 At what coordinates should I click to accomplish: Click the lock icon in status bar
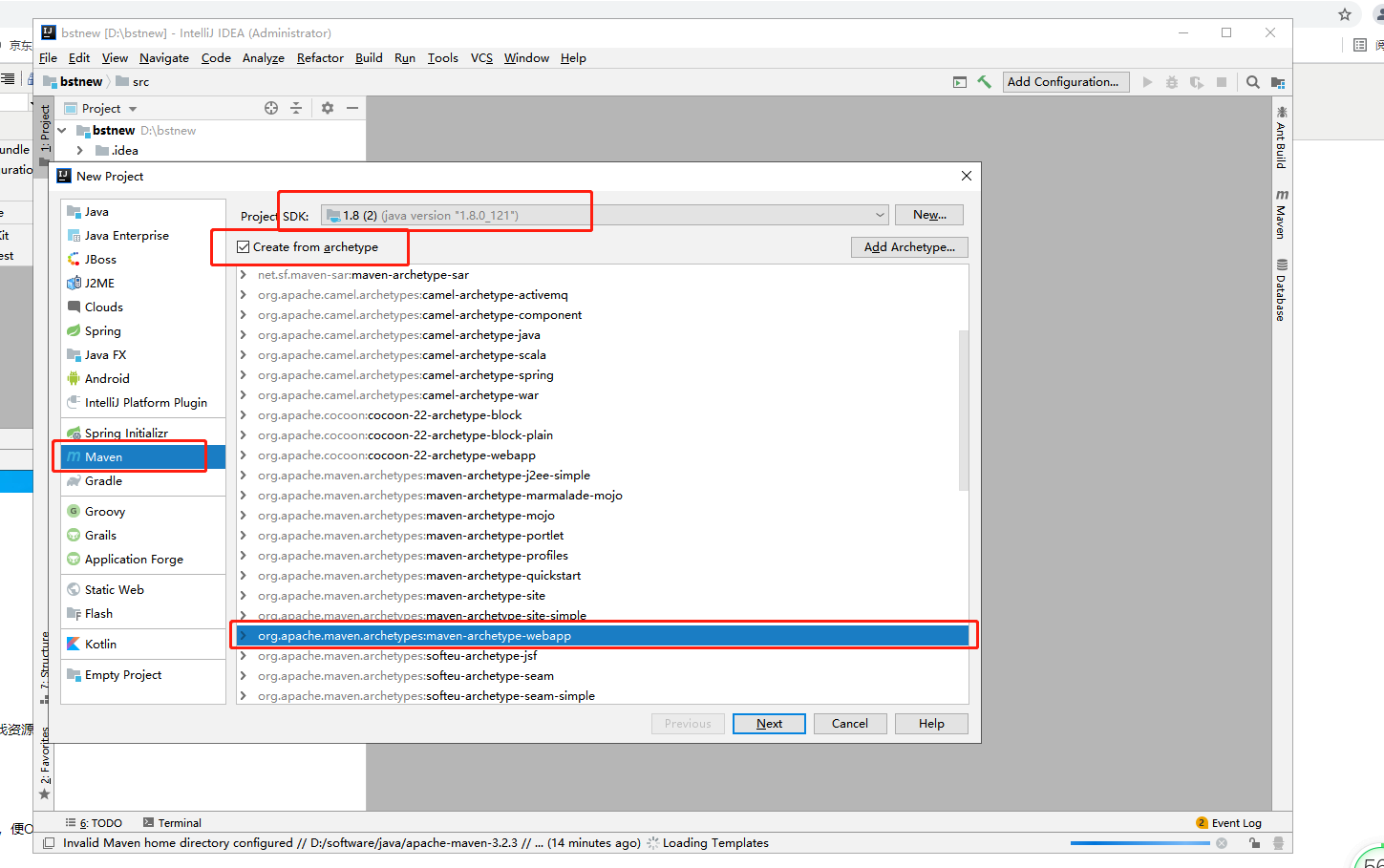pyautogui.click(x=1254, y=843)
